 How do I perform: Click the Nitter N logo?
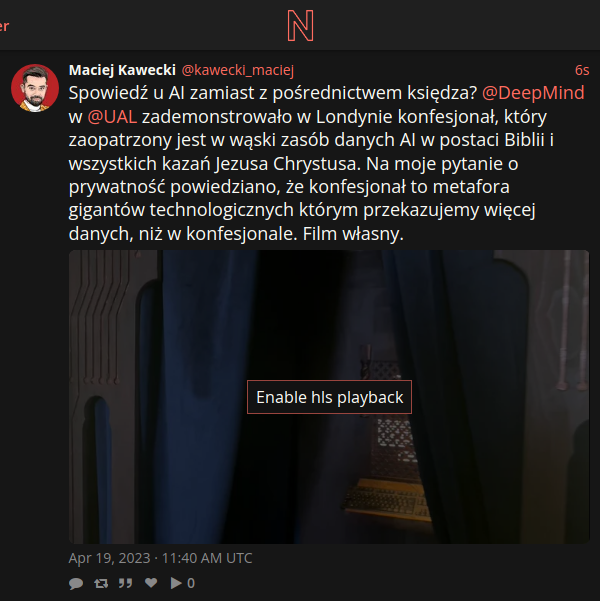pos(301,25)
